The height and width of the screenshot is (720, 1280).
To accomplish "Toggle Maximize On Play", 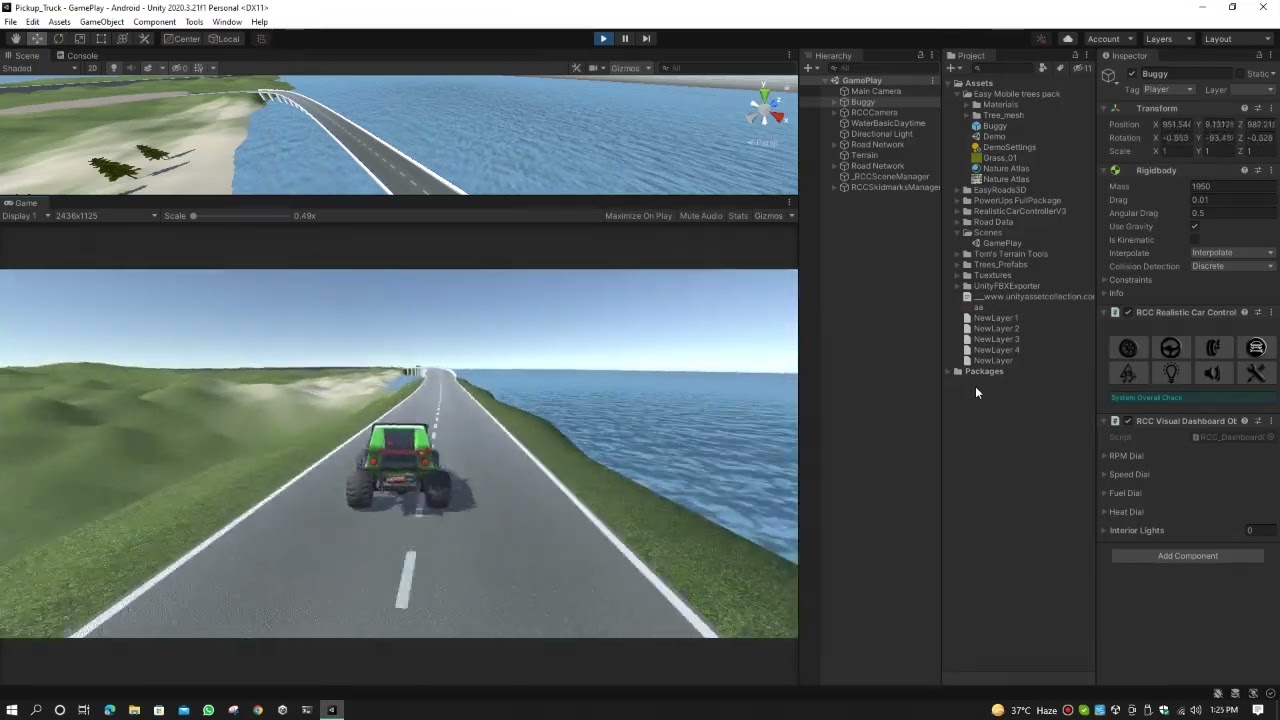I will point(638,216).
